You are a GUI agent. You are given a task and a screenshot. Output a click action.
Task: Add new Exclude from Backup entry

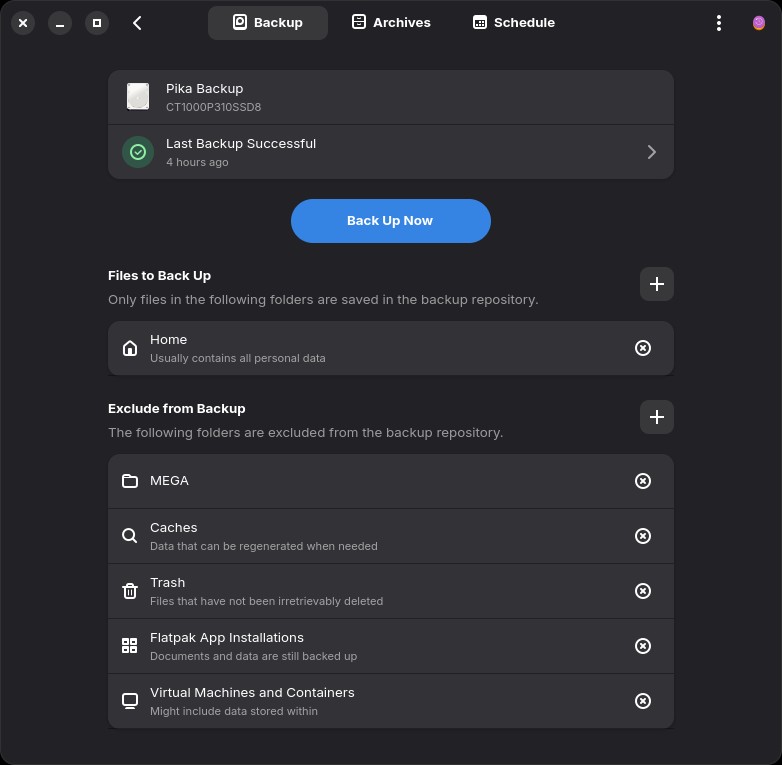click(656, 417)
